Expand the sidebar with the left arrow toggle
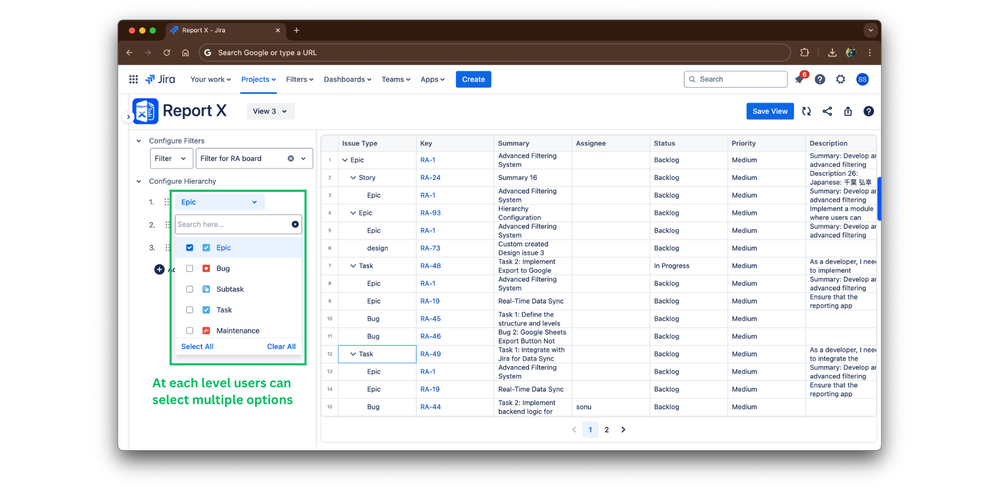This screenshot has width=999, height=489. [128, 117]
